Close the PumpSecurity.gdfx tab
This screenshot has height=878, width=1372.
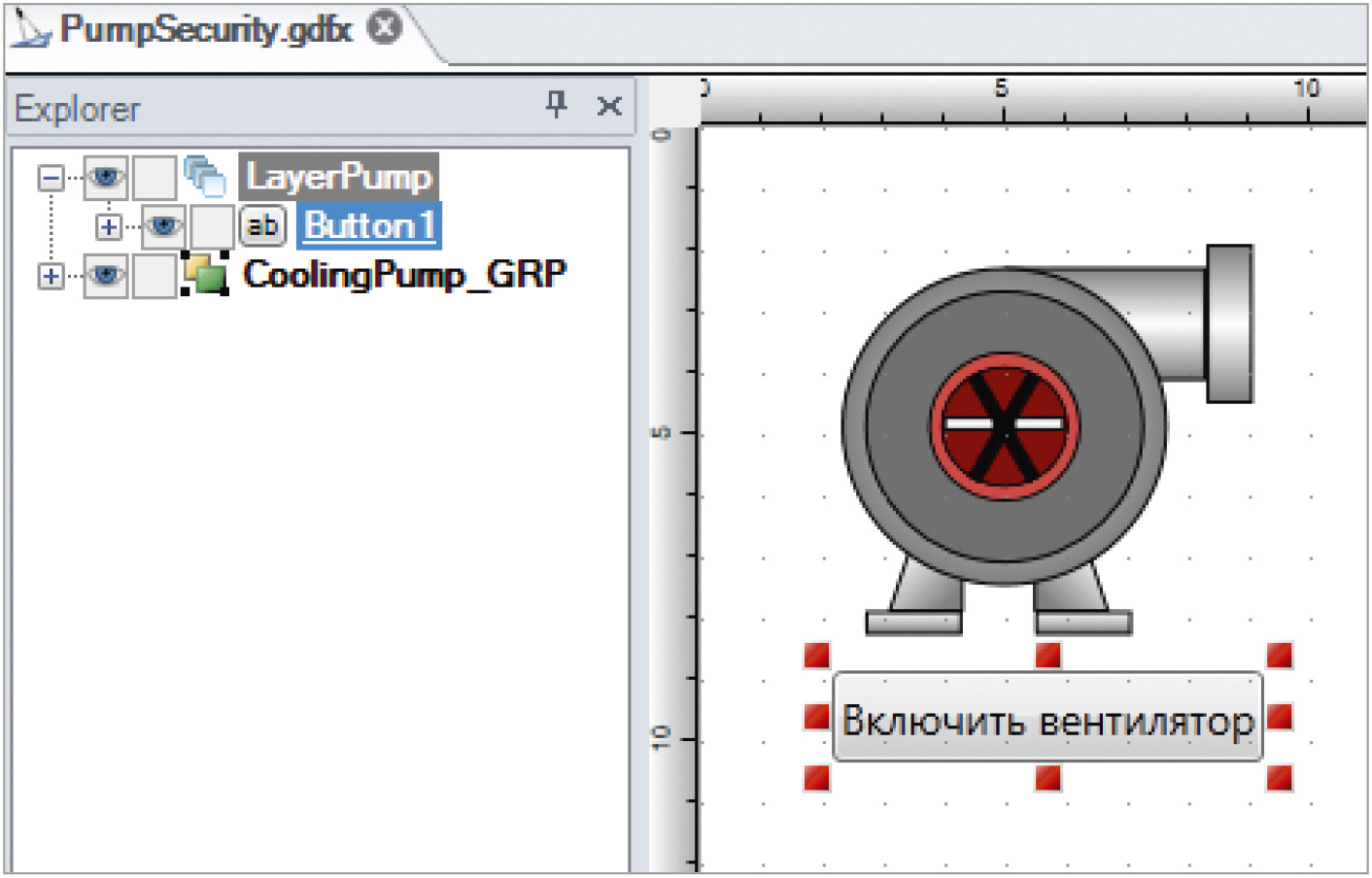click(x=385, y=28)
